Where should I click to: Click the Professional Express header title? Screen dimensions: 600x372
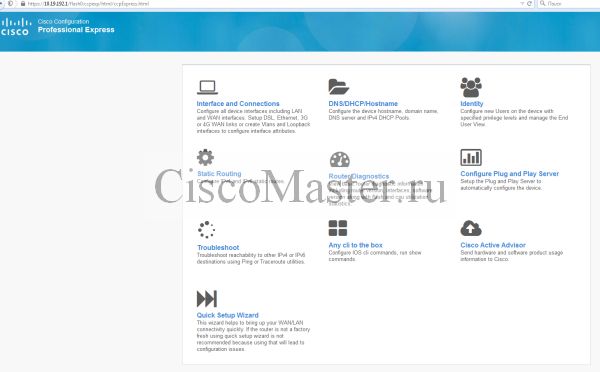point(76,30)
